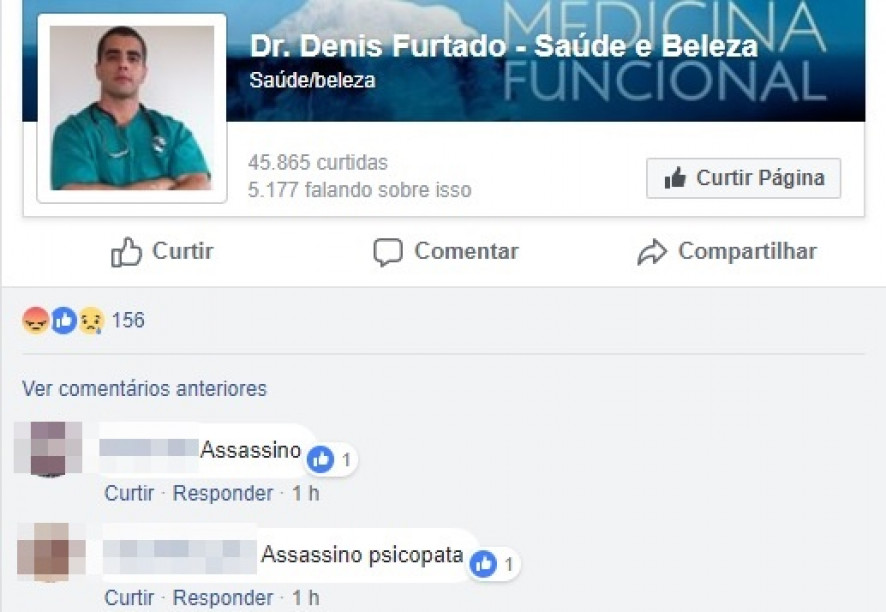Click like badge on Assassino psicopata comment

(484, 563)
